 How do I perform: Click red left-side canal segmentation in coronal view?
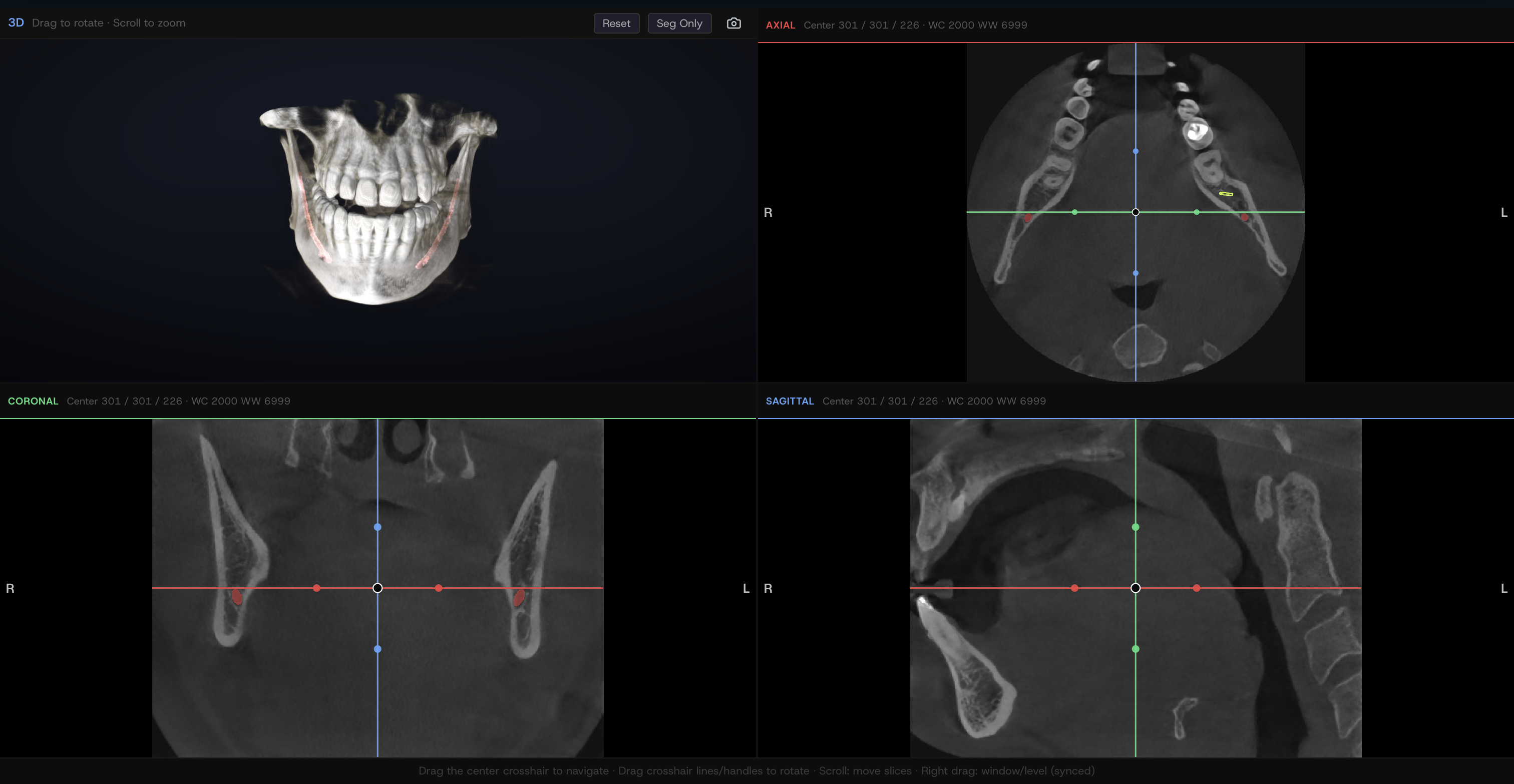tap(518, 598)
